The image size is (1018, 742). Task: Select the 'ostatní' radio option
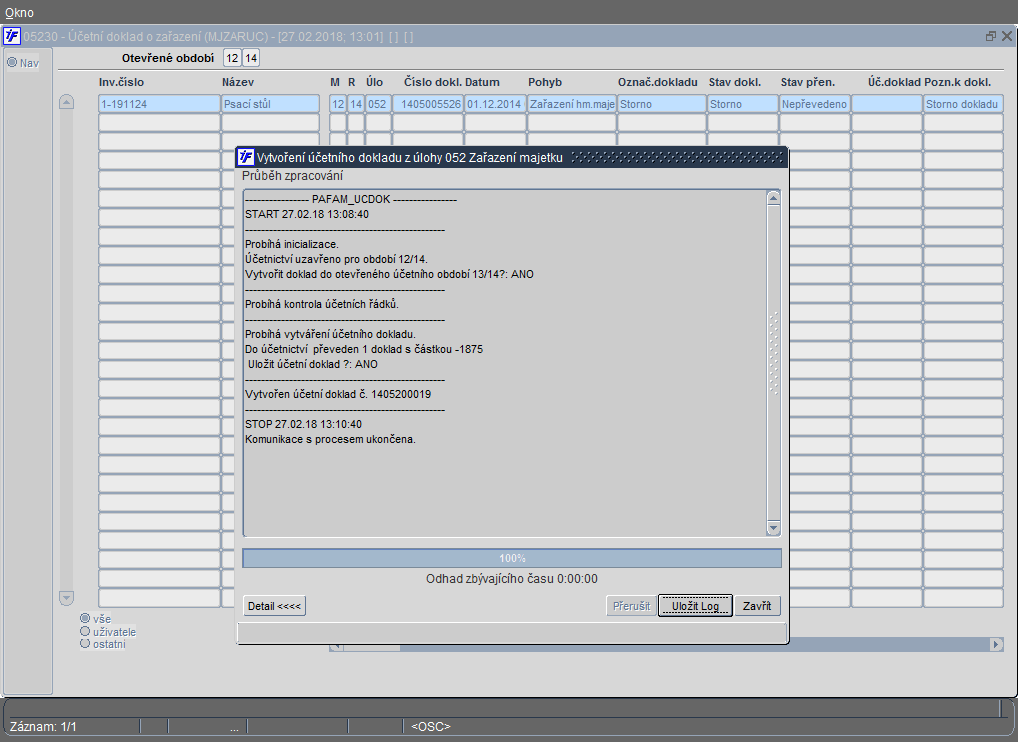click(85, 643)
